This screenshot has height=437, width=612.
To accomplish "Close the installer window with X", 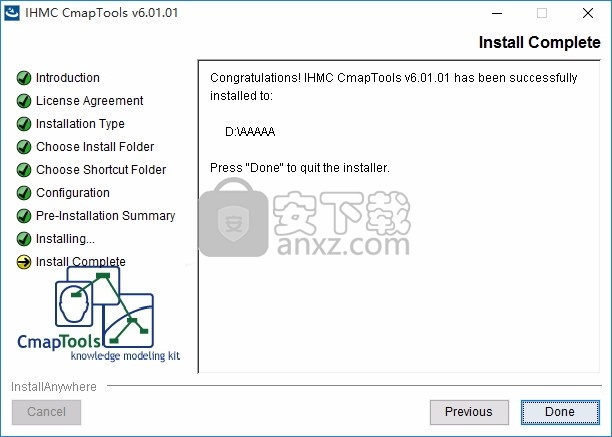I will click(x=588, y=13).
